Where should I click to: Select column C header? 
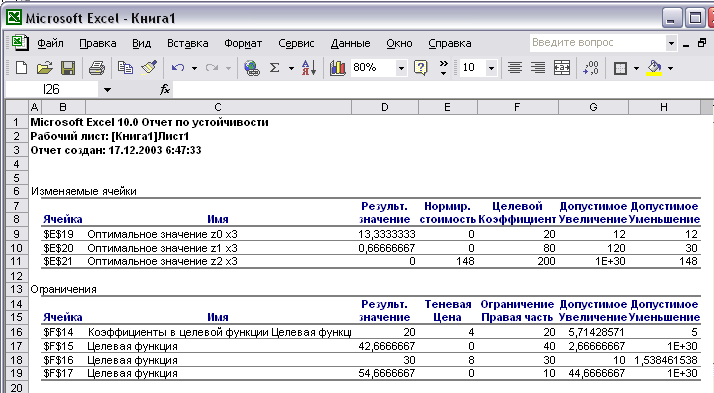[218, 107]
